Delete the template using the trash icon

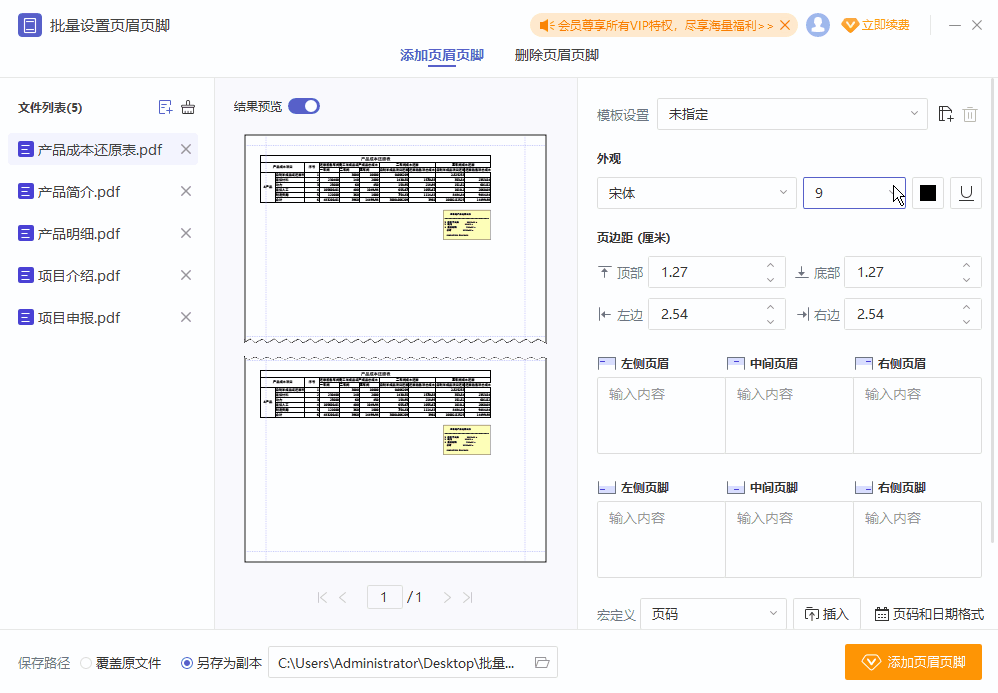tap(970, 114)
